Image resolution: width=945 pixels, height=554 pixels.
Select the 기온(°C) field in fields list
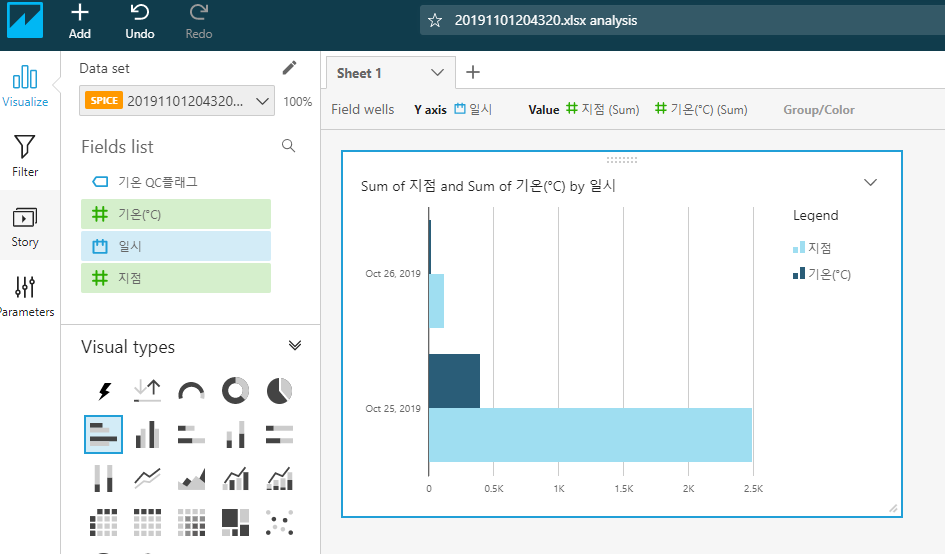[175, 214]
